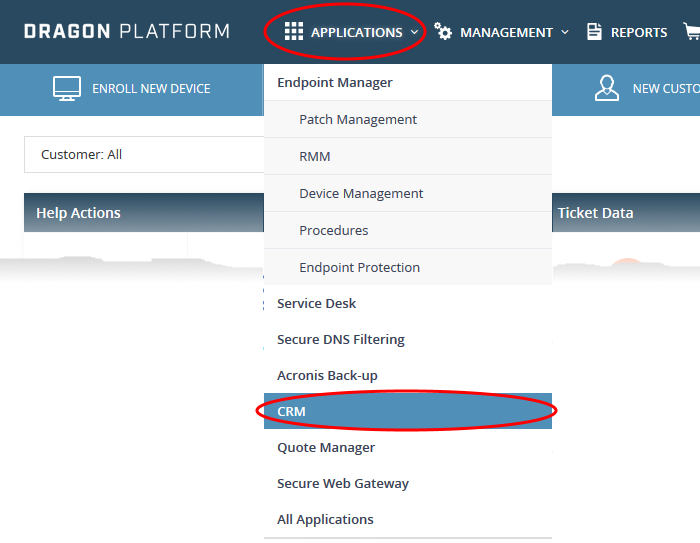Image resolution: width=700 pixels, height=543 pixels.
Task: Expand the Management dropdown chevron
Action: 565,32
